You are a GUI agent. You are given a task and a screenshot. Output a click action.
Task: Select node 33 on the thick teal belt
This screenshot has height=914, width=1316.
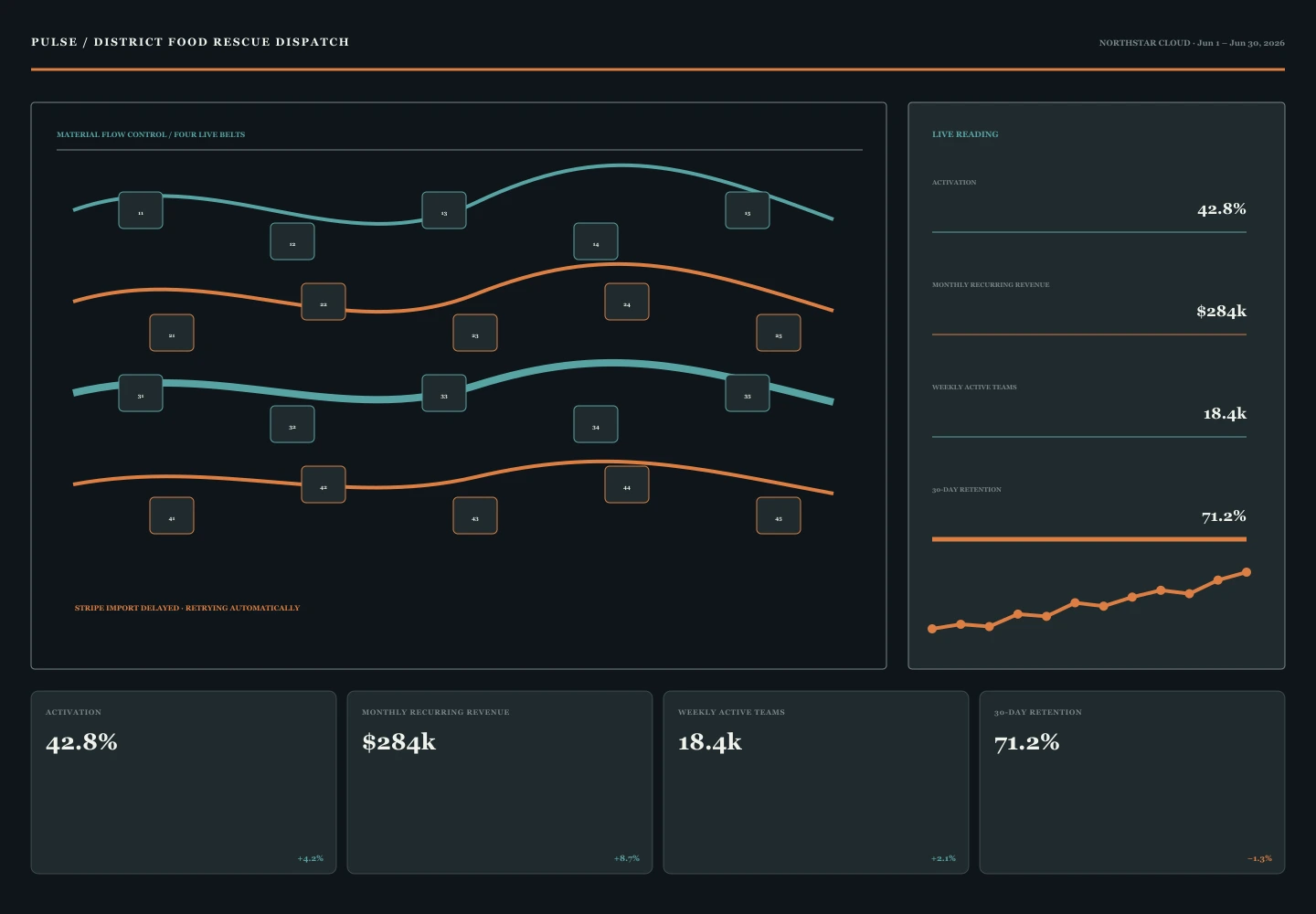[444, 393]
